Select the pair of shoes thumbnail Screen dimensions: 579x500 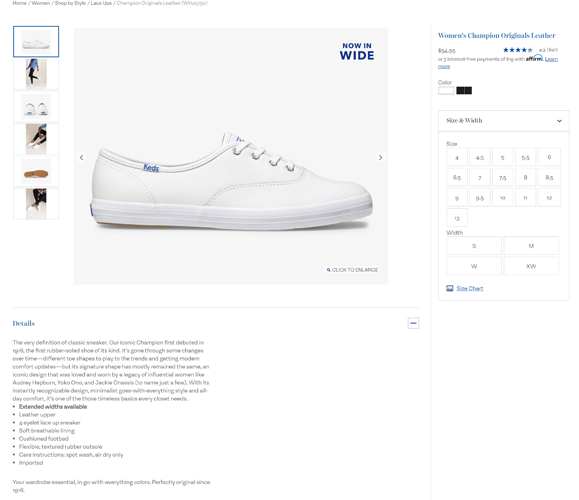point(36,107)
